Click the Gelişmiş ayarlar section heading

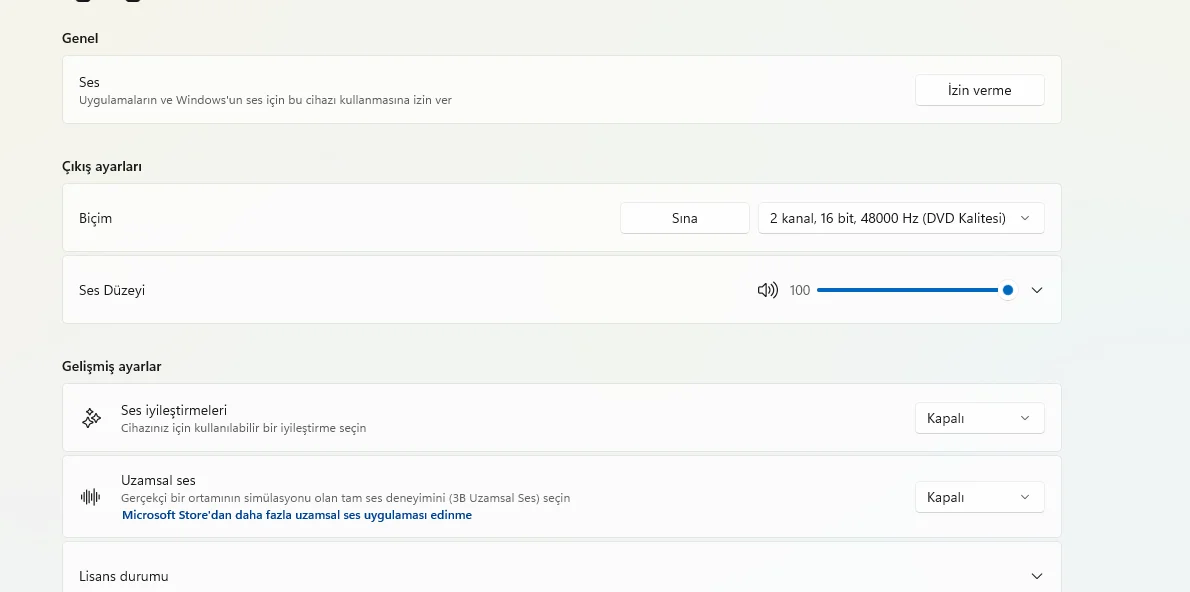click(111, 366)
